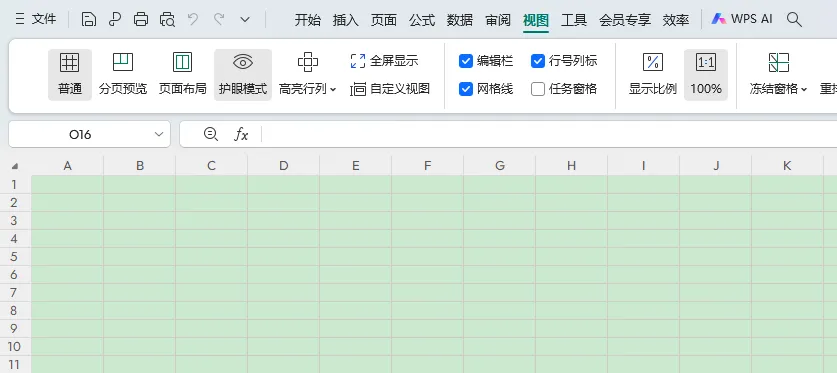This screenshot has height=373, width=837.
Task: Select row 5 header
Action: click(x=15, y=257)
